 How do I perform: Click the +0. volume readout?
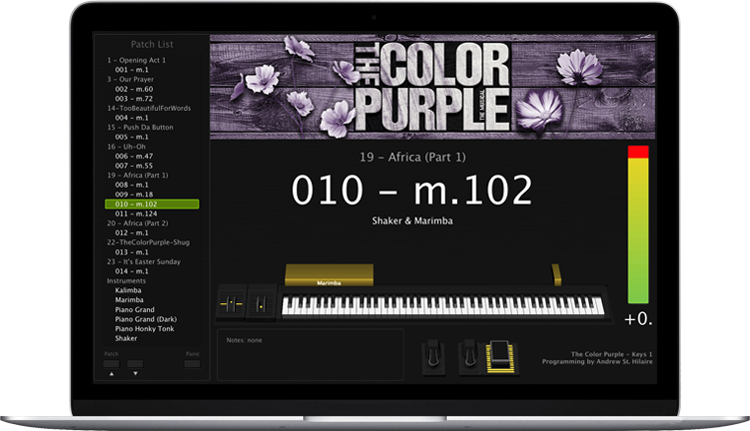[x=638, y=319]
